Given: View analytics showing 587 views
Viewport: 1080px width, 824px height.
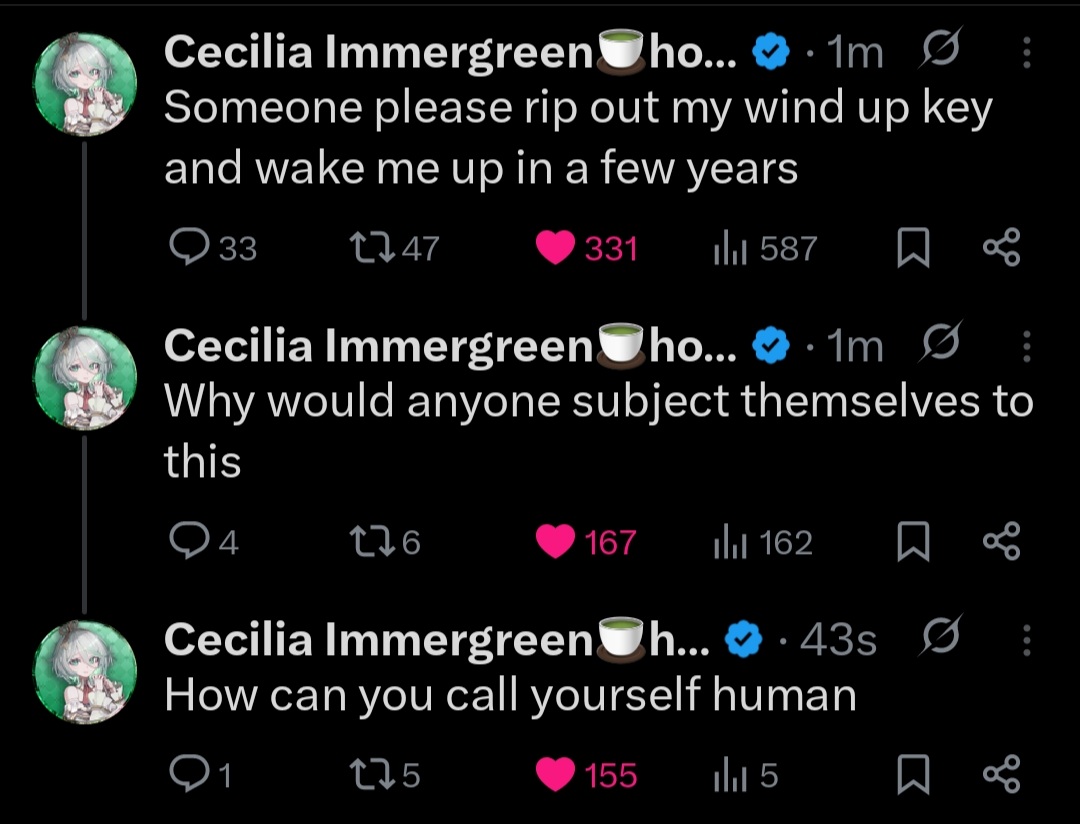Looking at the screenshot, I should tap(726, 248).
